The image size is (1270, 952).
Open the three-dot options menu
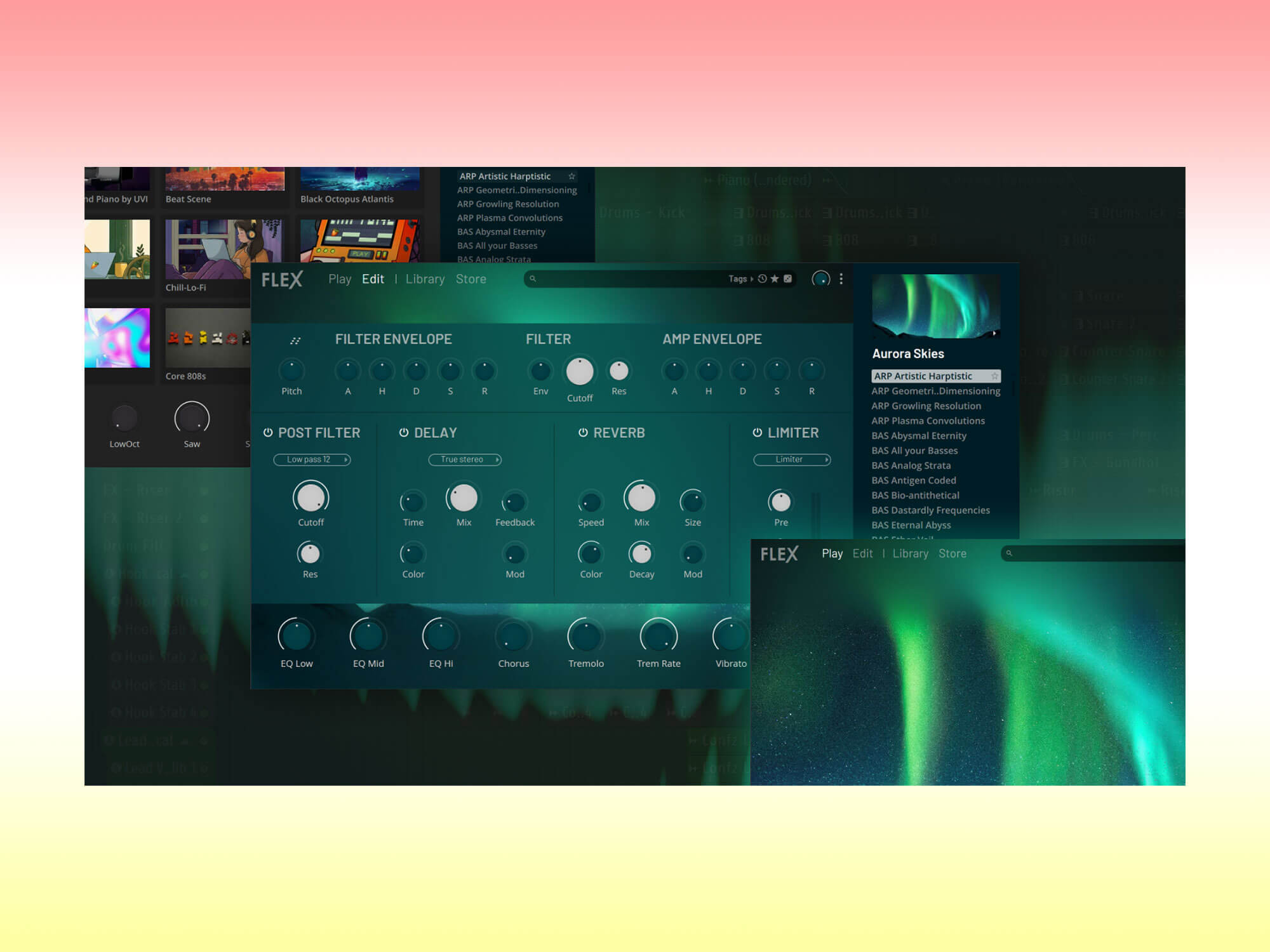coord(841,279)
